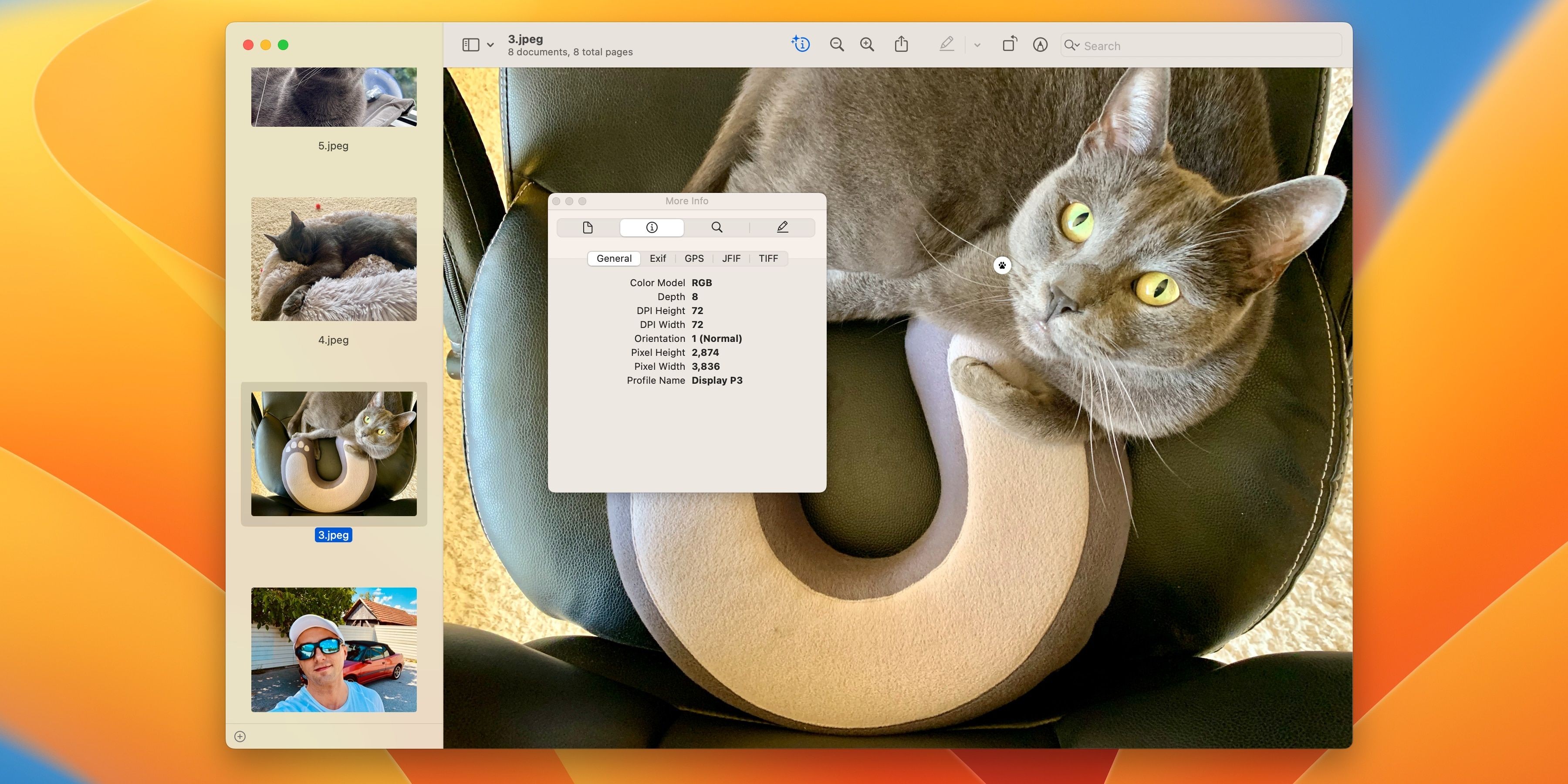Viewport: 1568px width, 784px height.
Task: Click the '8 documents, 8 total pages' subtitle
Action: (x=570, y=52)
